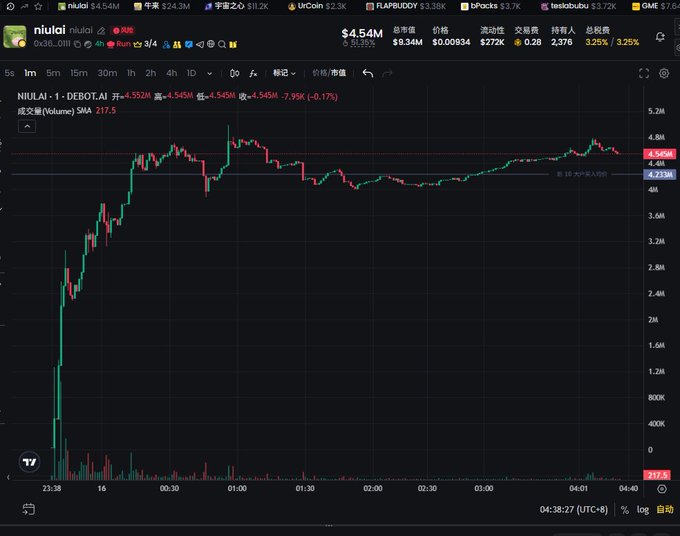Click the 4.545M current price label on axis
Screen dimensions: 680x536
point(660,154)
